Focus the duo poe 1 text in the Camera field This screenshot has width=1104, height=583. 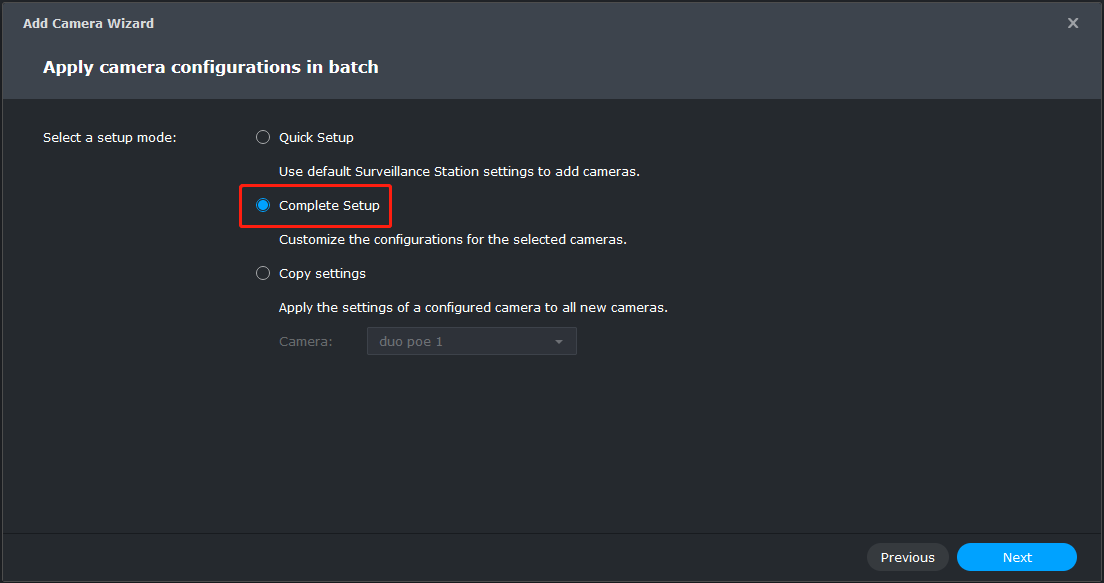click(x=410, y=341)
